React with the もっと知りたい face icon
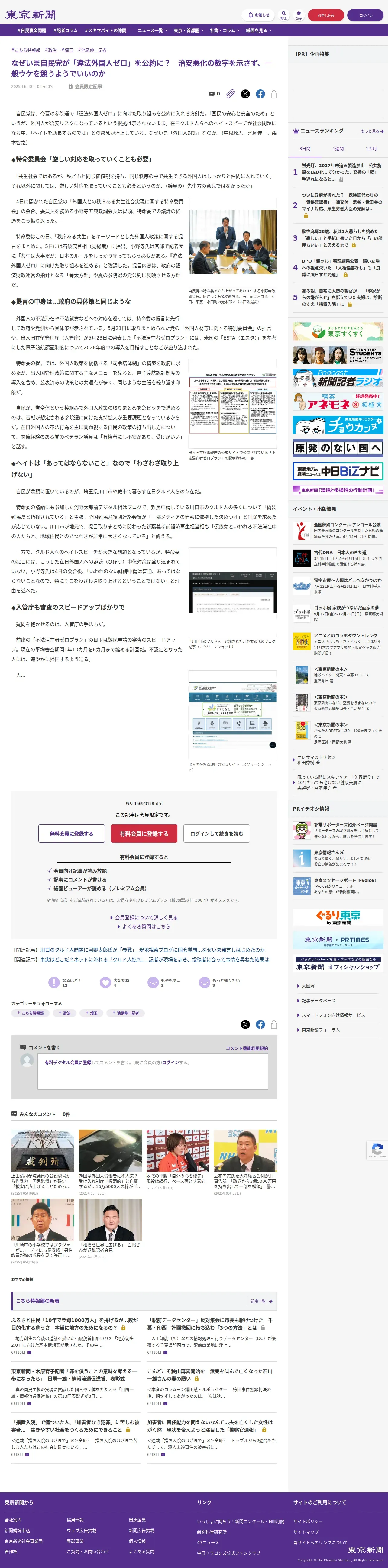This screenshot has width=388, height=1568. pos(204,982)
